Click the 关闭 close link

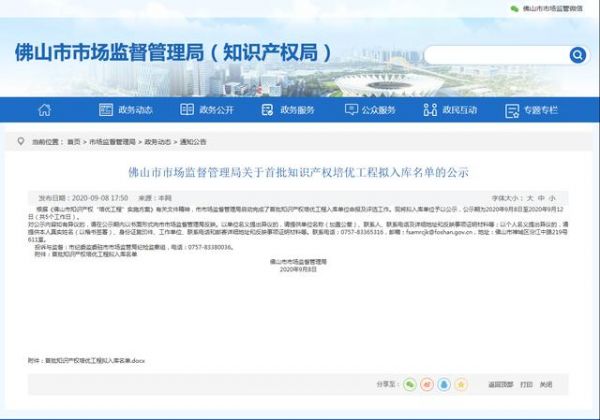coord(546,384)
